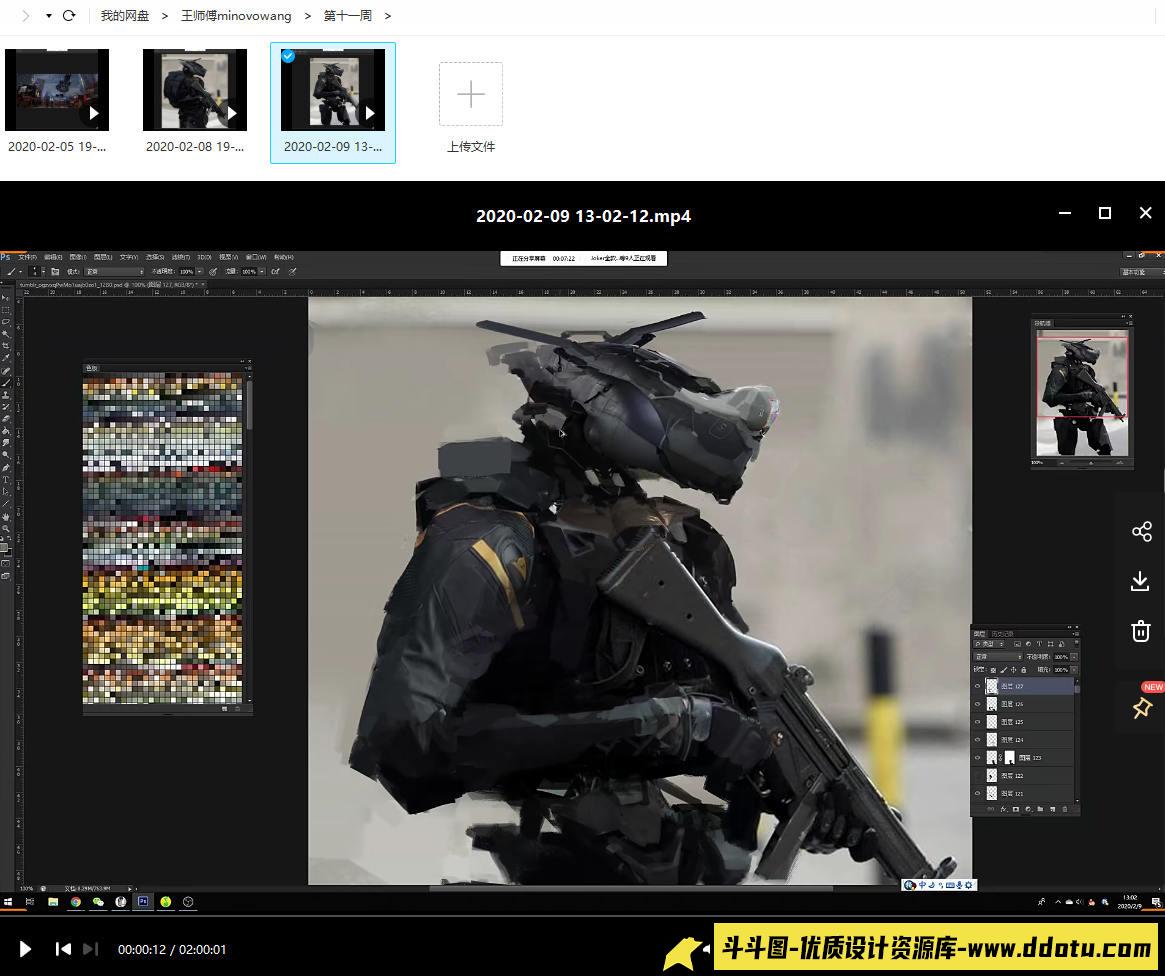Refresh the current cloud drive folder

point(69,15)
